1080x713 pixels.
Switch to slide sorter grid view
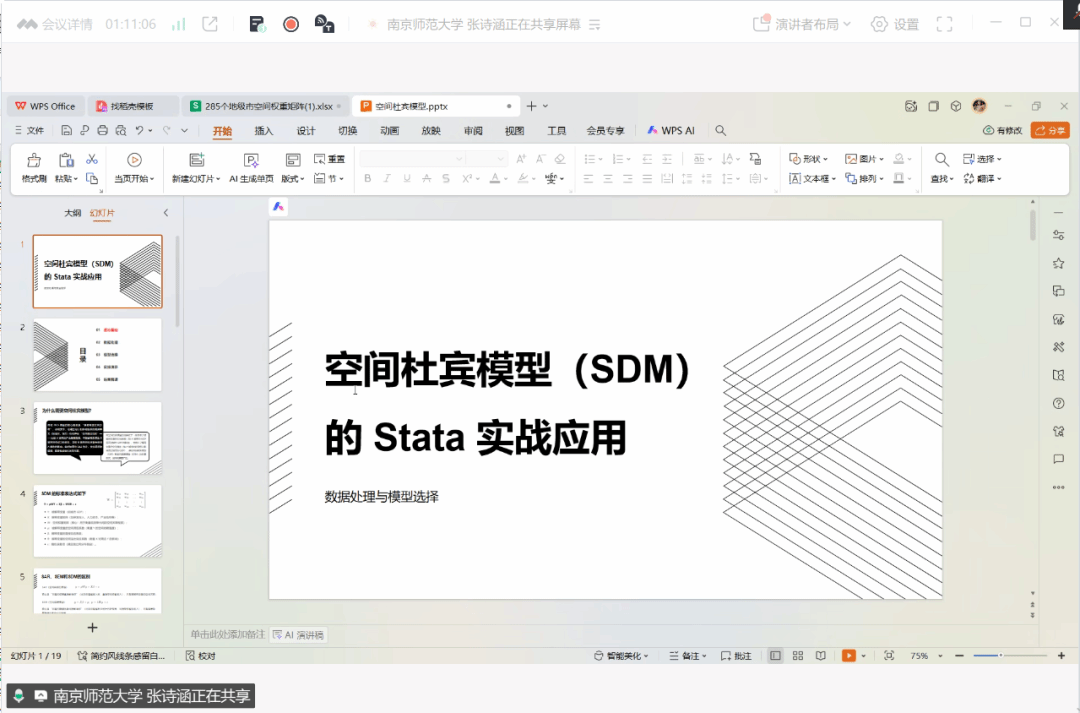(797, 656)
